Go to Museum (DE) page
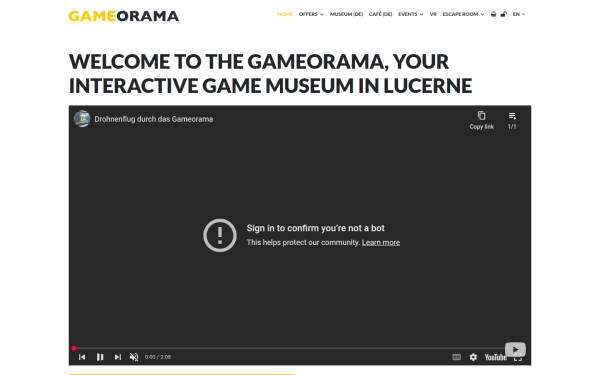Image resolution: width=600 pixels, height=375 pixels. 346,14
